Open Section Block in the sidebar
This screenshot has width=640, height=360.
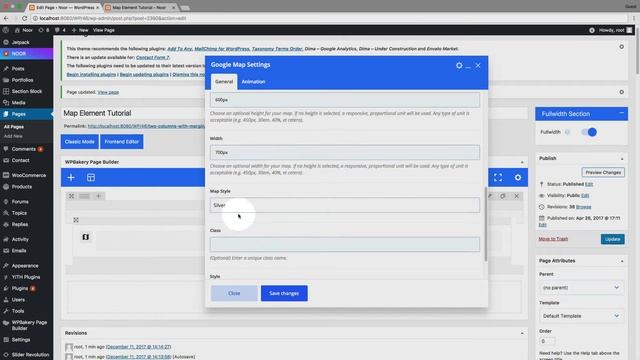(27, 91)
